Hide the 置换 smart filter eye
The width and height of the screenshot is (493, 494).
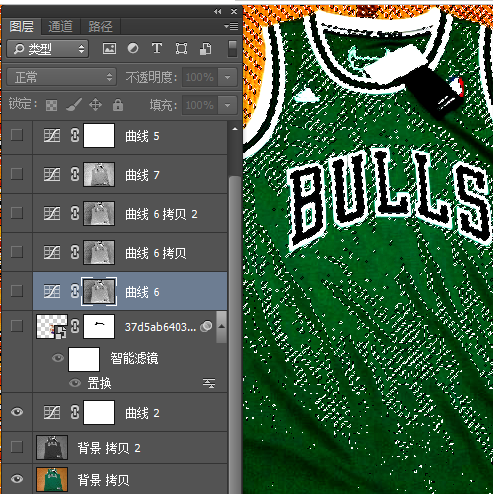click(x=75, y=383)
